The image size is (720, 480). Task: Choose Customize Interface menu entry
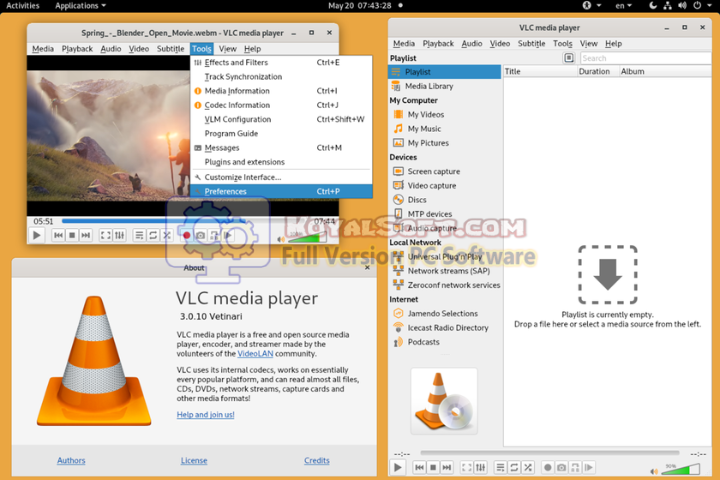point(281,177)
